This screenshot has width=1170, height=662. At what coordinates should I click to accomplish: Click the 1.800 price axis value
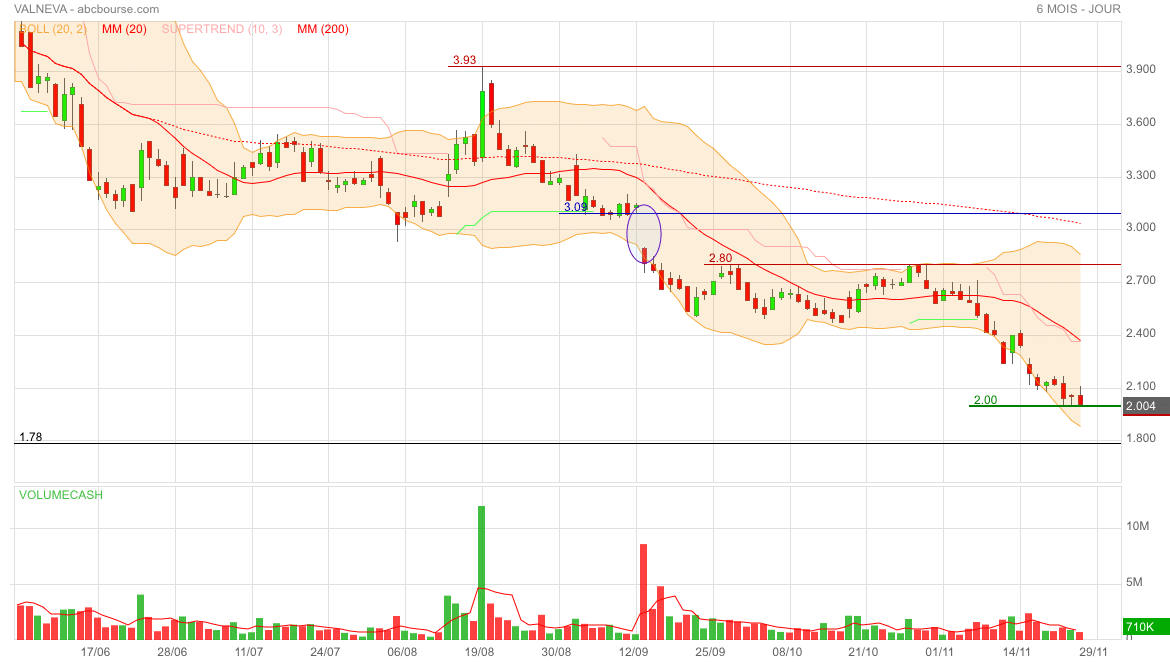[x=1141, y=438]
